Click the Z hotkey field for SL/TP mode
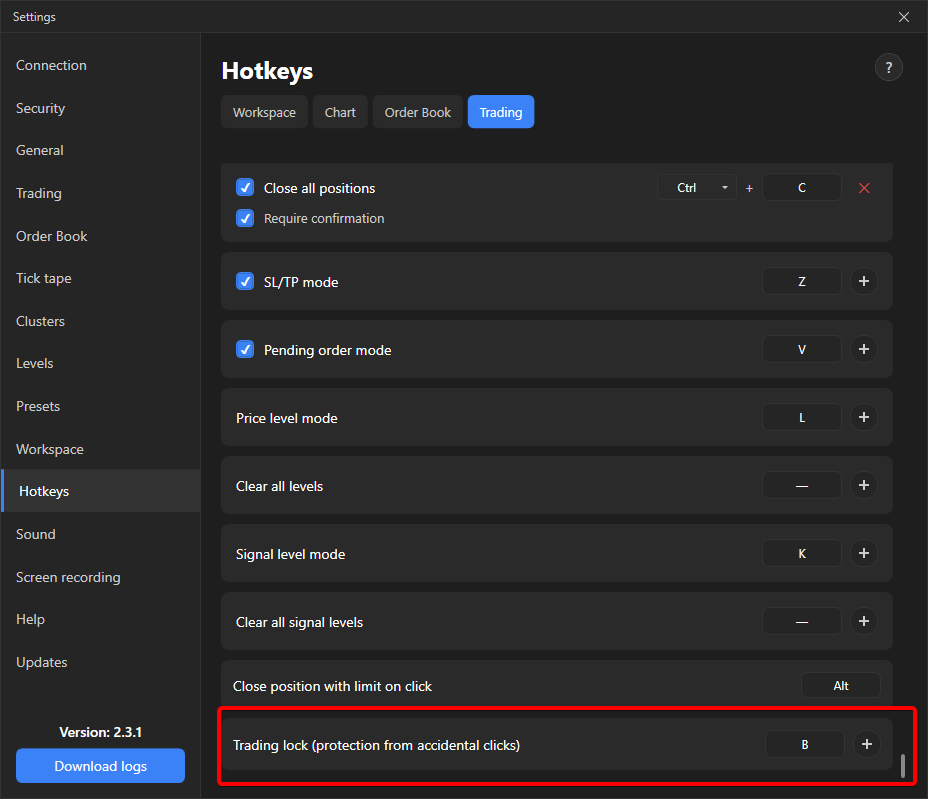 pyautogui.click(x=802, y=281)
